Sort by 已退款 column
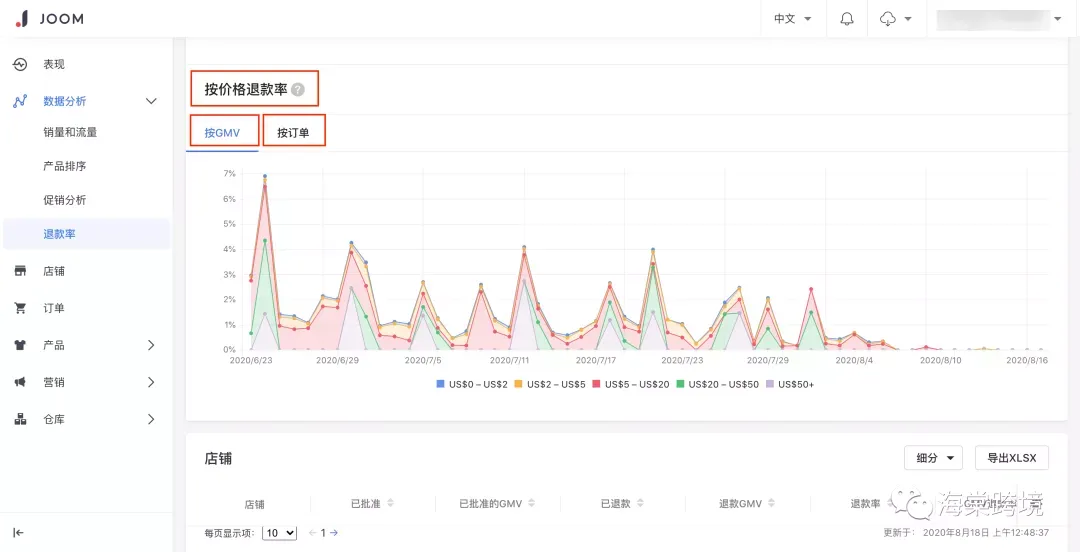 click(x=641, y=504)
